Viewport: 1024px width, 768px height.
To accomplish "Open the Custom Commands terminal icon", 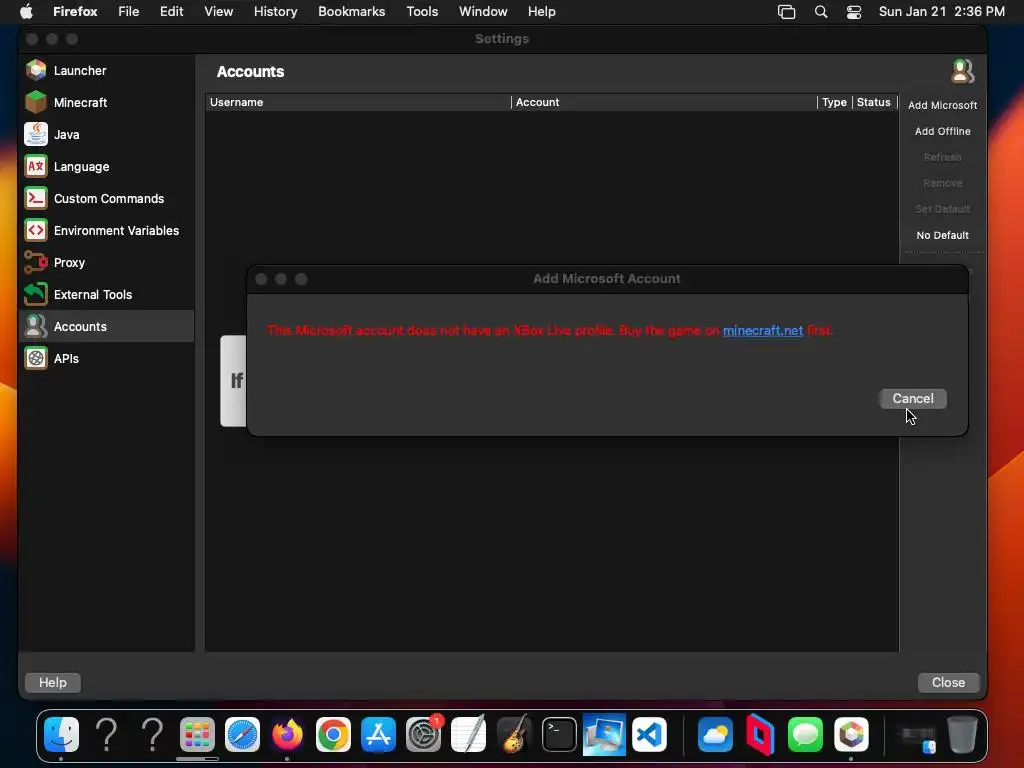I will 36,198.
